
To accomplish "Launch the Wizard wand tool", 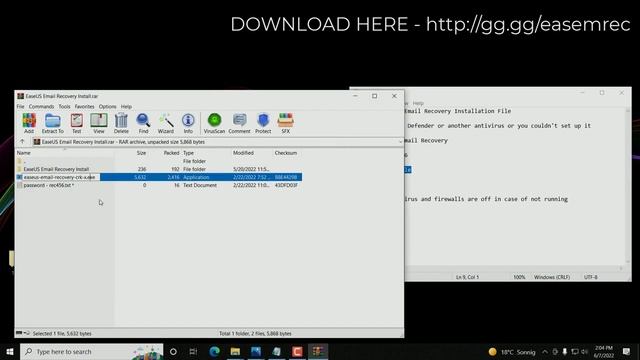I will click(x=166, y=123).
